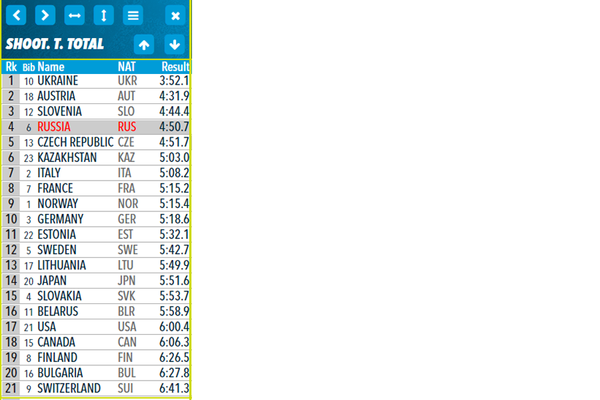Click the result 4:50.7
Image resolution: width=600 pixels, height=400 pixels.
point(174,127)
